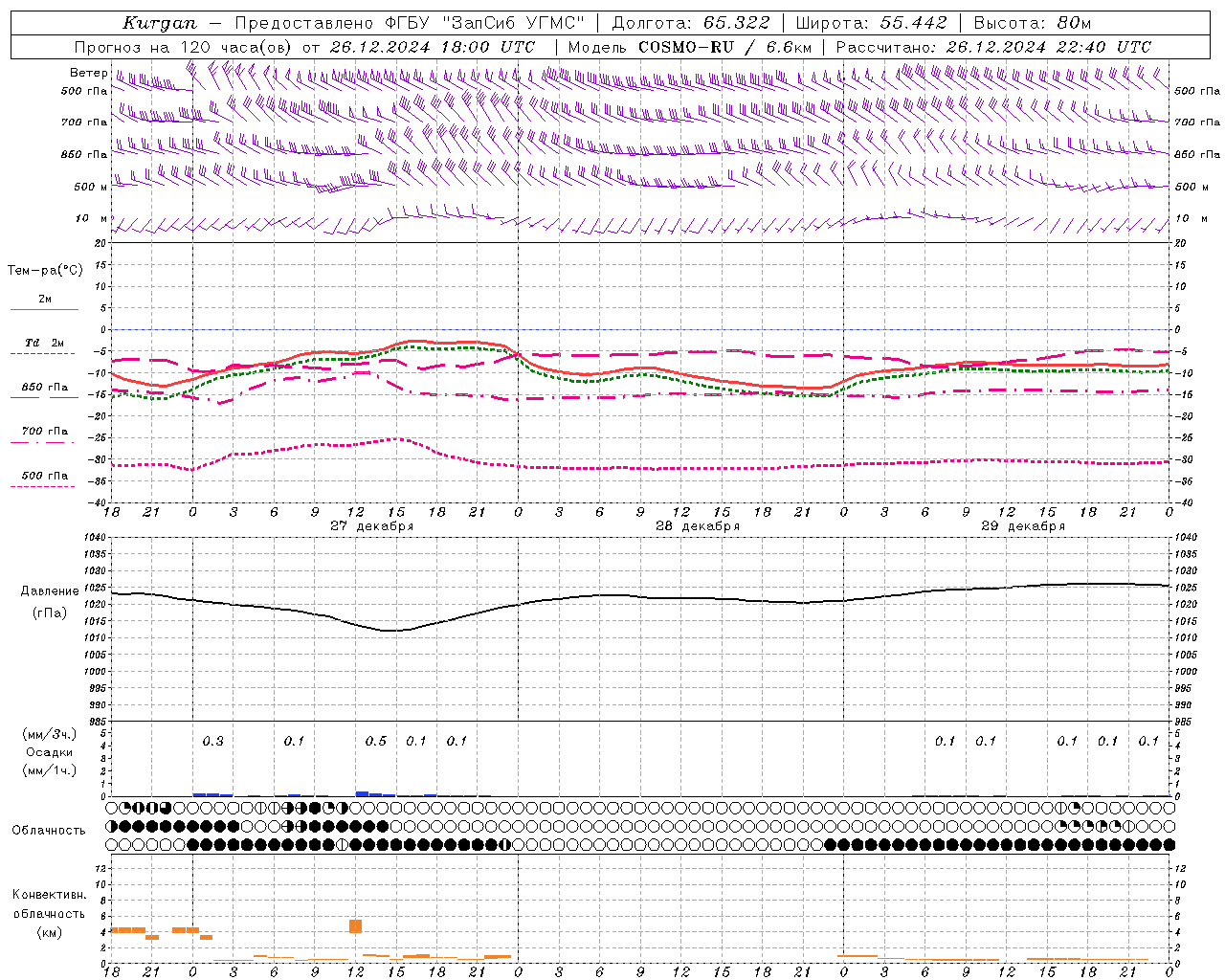Click the station name "Kurgan" in the title
The height and width of the screenshot is (980, 1225).
click(x=160, y=24)
